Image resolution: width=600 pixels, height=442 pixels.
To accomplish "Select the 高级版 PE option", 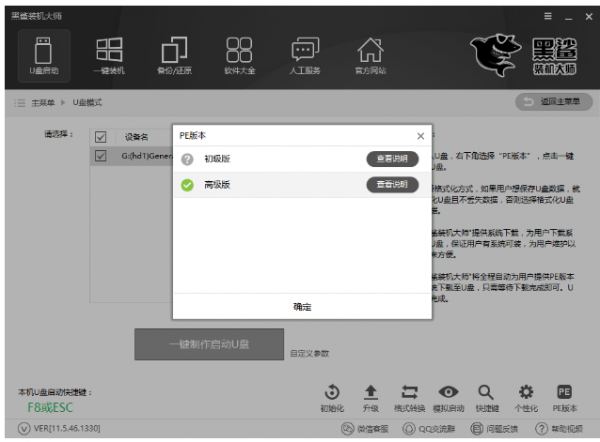I will click(302, 185).
